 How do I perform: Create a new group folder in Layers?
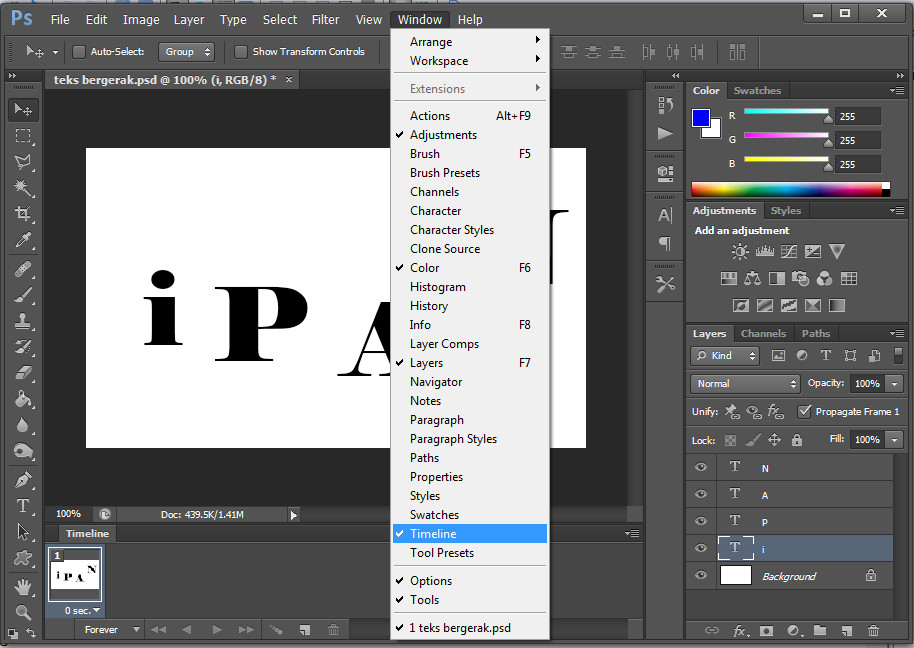point(820,631)
